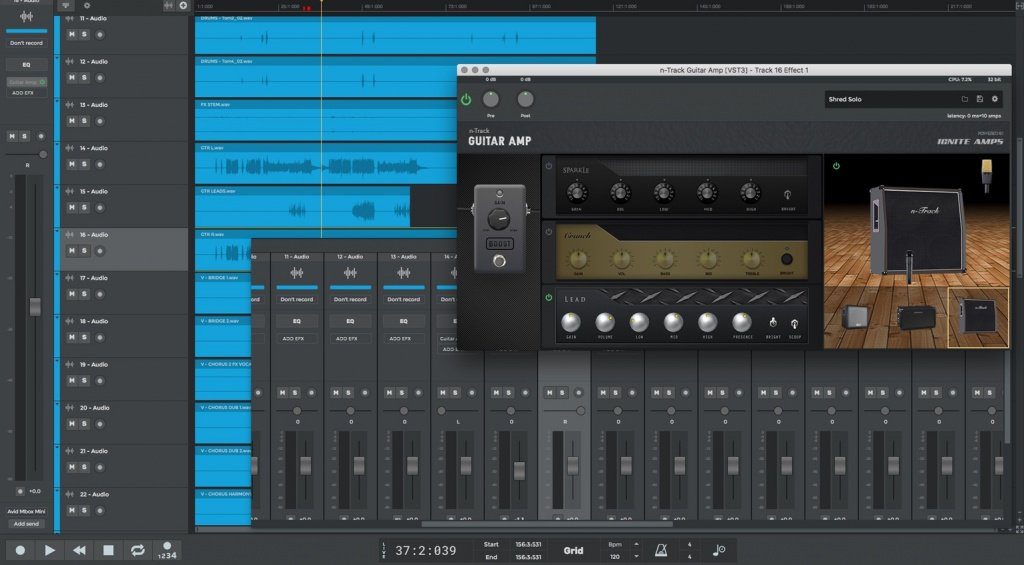Start playback with the Play button
This screenshot has width=1024, height=565.
click(49, 550)
